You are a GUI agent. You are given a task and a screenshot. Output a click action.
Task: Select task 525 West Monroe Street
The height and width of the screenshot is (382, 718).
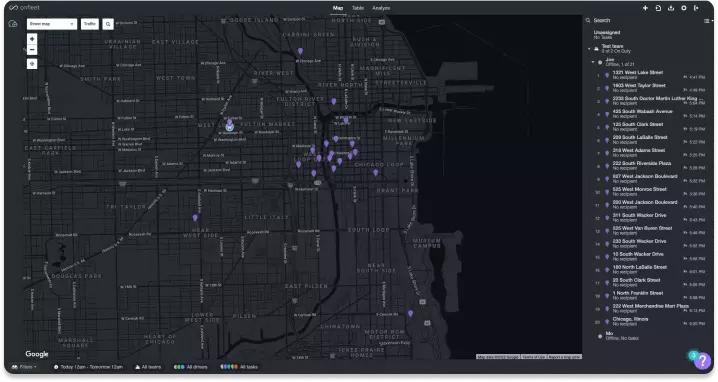pyautogui.click(x=650, y=191)
